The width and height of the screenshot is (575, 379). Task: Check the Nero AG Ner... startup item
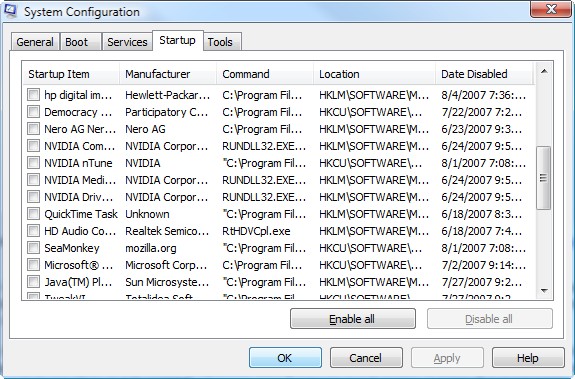point(33,129)
